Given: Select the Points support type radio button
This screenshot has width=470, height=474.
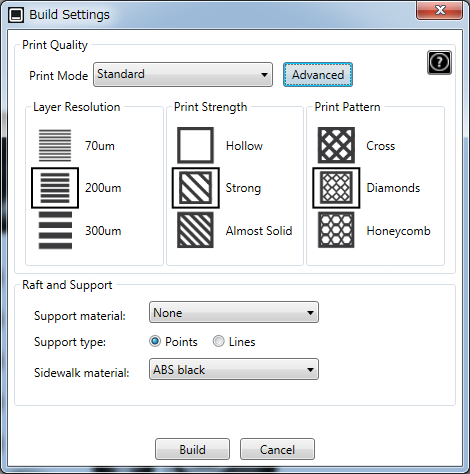Looking at the screenshot, I should (155, 341).
